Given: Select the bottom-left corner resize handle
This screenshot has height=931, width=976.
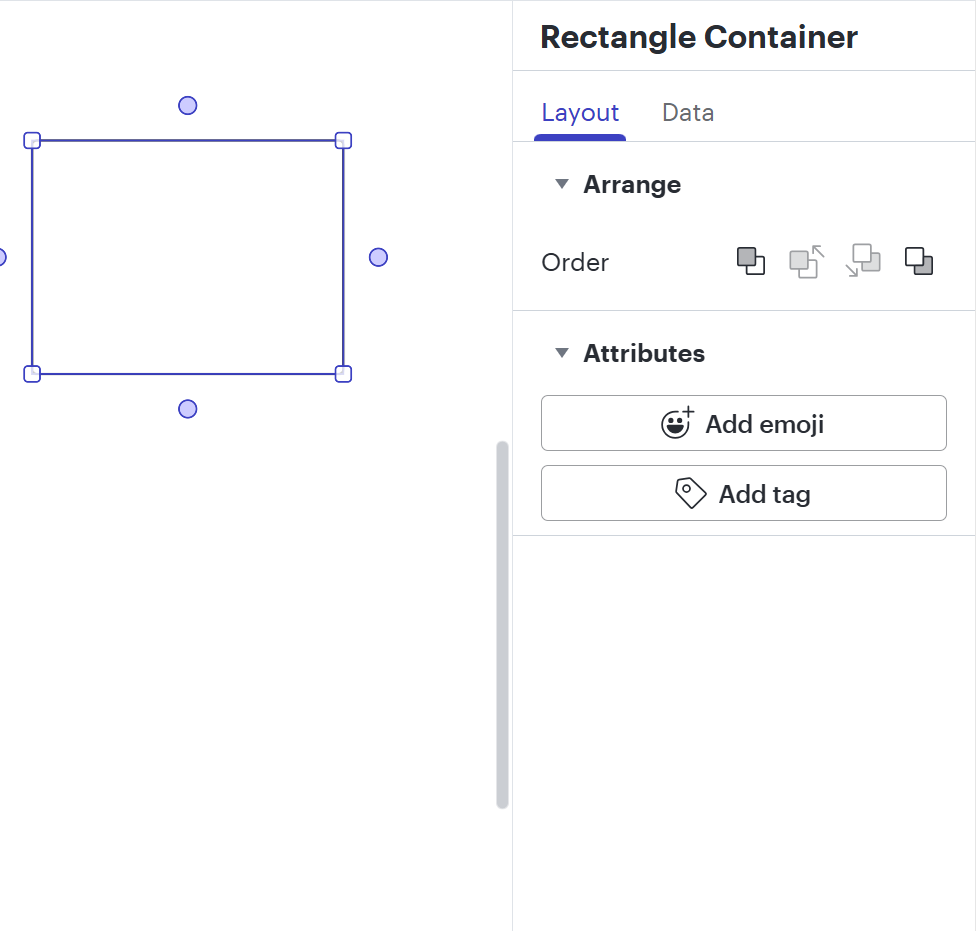Looking at the screenshot, I should 32,374.
